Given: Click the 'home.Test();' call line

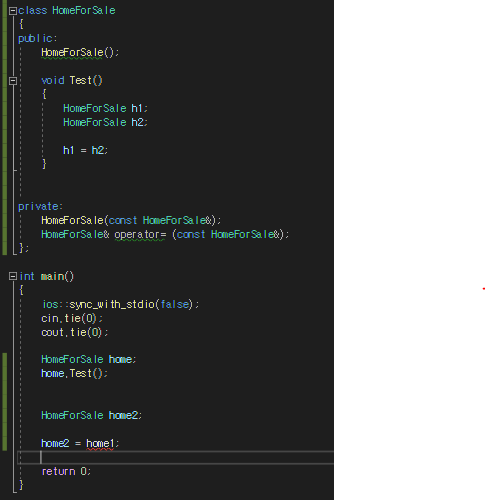Looking at the screenshot, I should pos(75,373).
